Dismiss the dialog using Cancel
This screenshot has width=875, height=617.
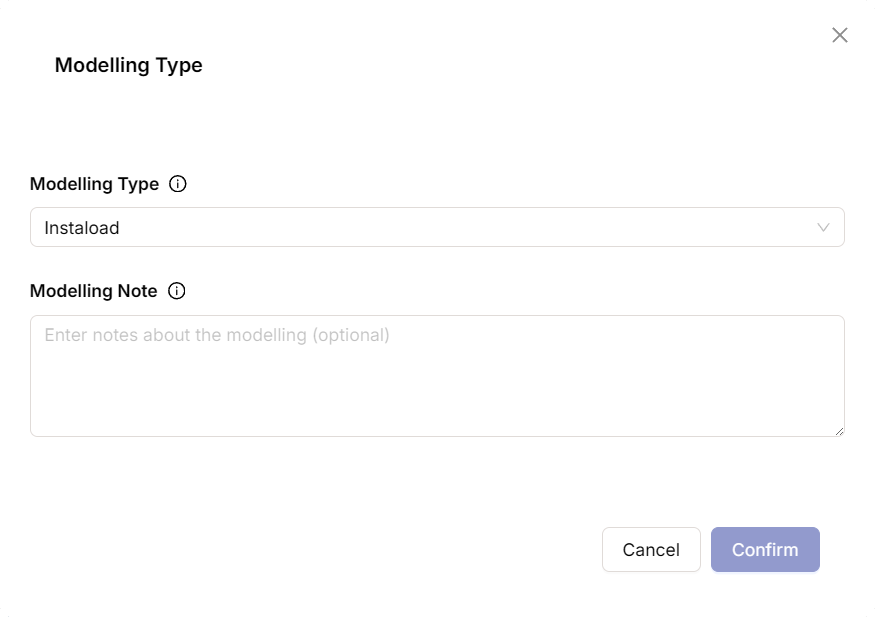point(651,550)
